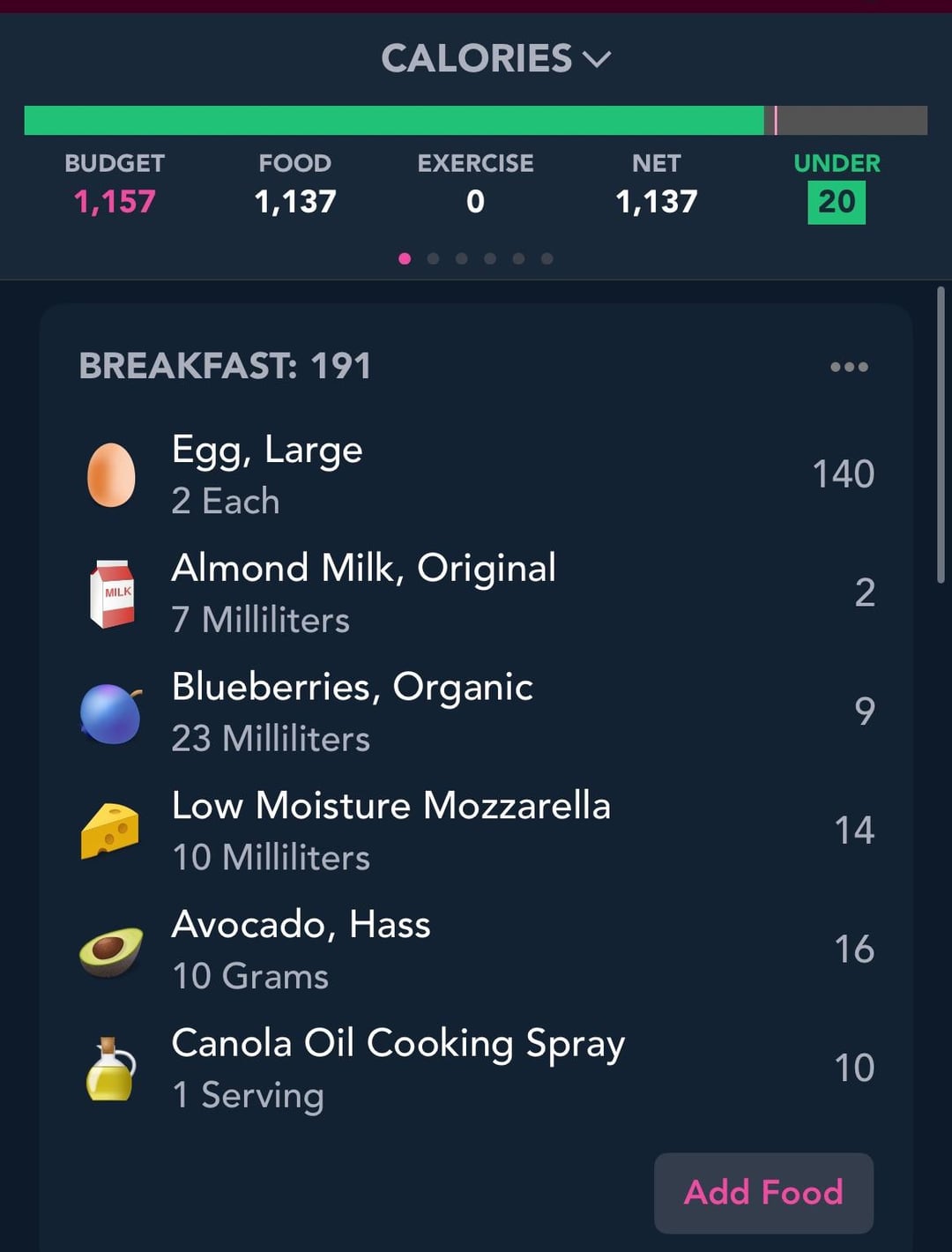Open the Breakfast three-dots options menu
This screenshot has height=1252, width=952.
point(849,367)
